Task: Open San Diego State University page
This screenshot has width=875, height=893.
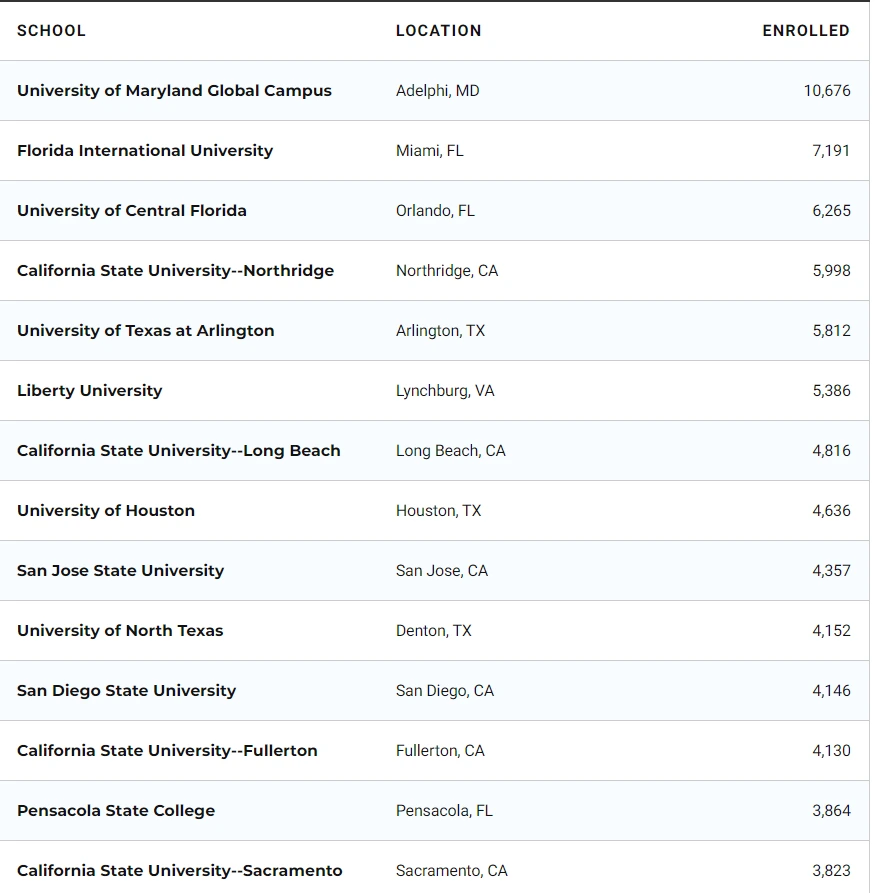Action: (126, 690)
